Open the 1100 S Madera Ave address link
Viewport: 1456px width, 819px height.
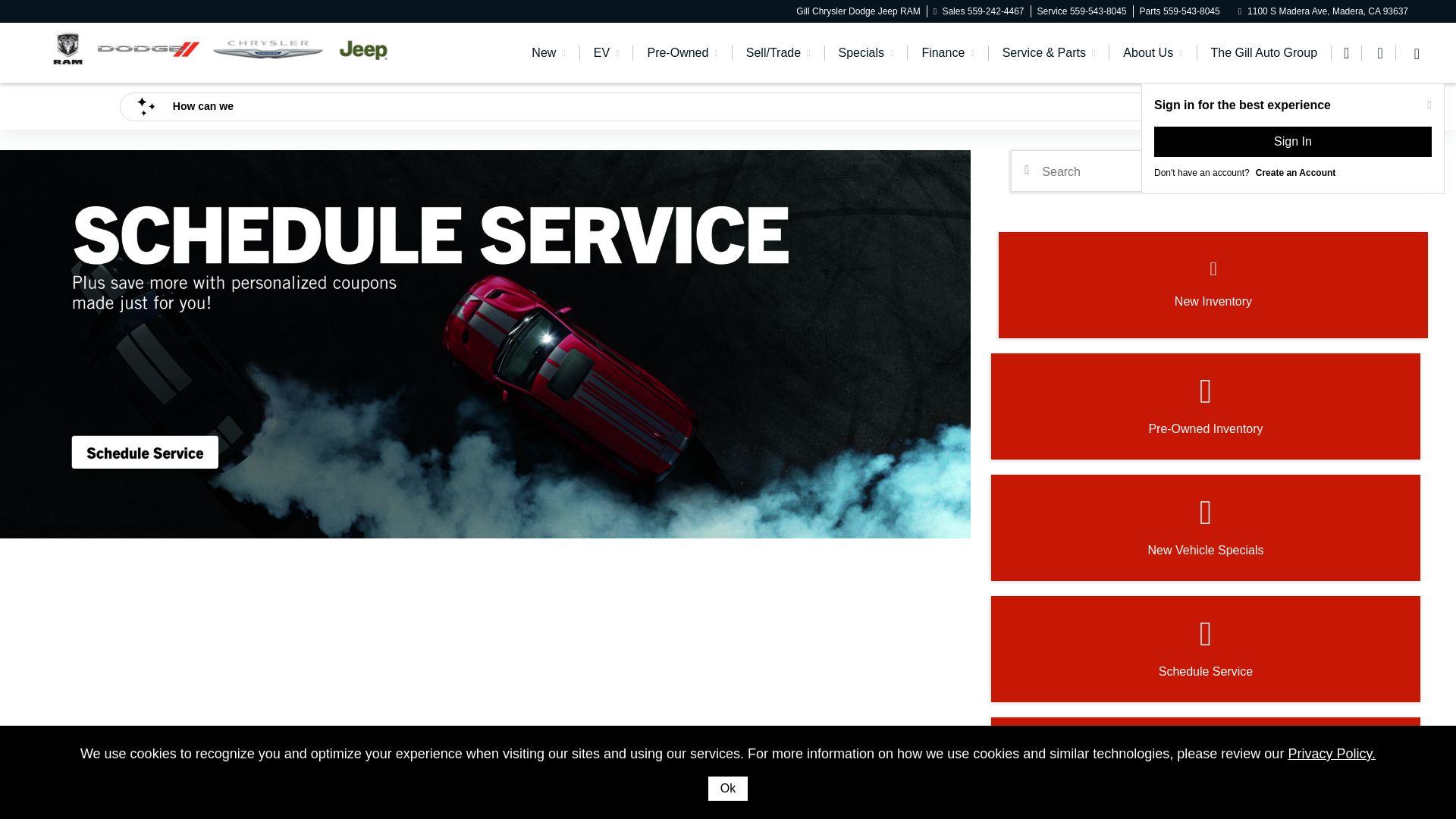(x=1327, y=11)
